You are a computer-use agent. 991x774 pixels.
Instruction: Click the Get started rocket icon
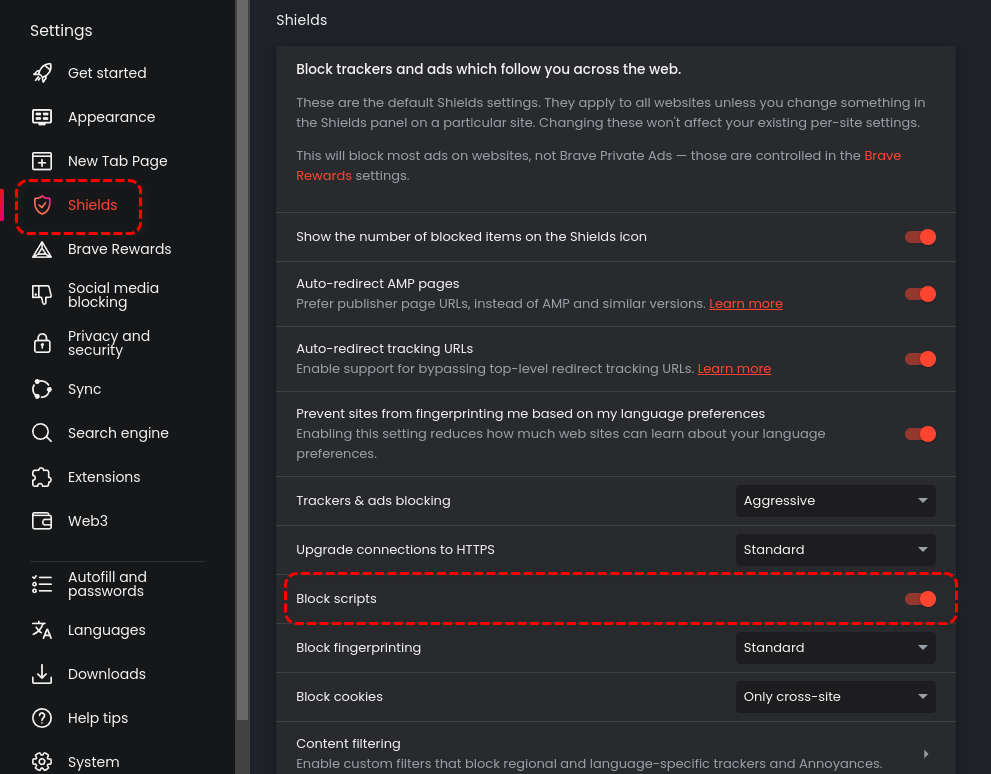42,73
